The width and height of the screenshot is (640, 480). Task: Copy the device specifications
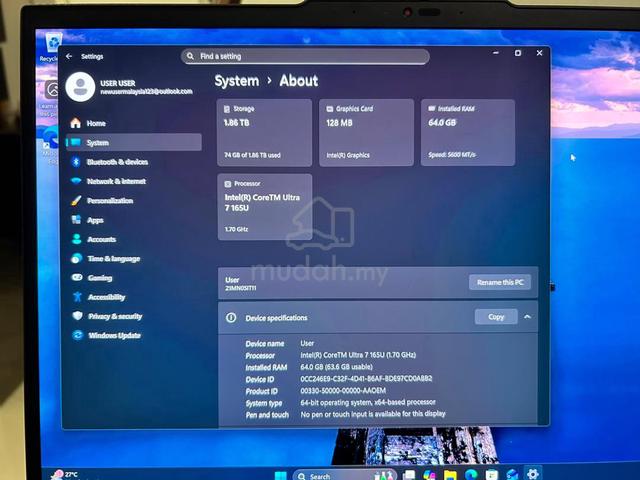(x=496, y=317)
